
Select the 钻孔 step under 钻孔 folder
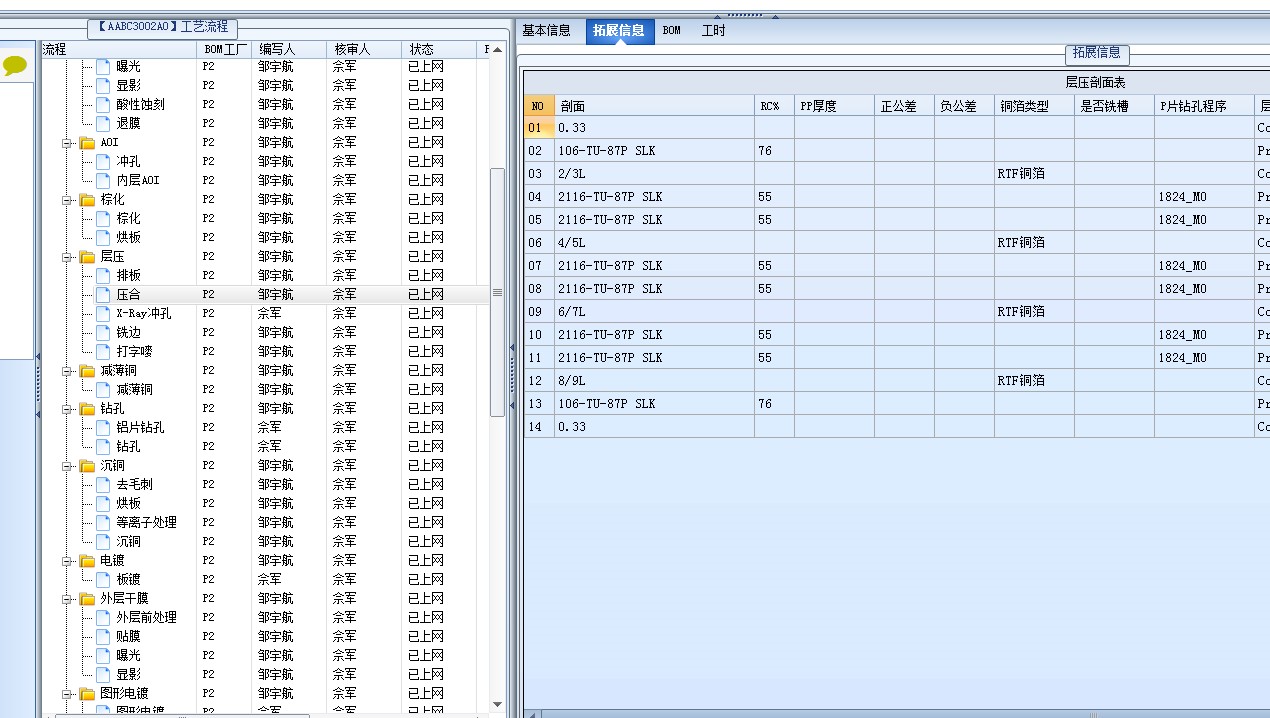click(128, 447)
